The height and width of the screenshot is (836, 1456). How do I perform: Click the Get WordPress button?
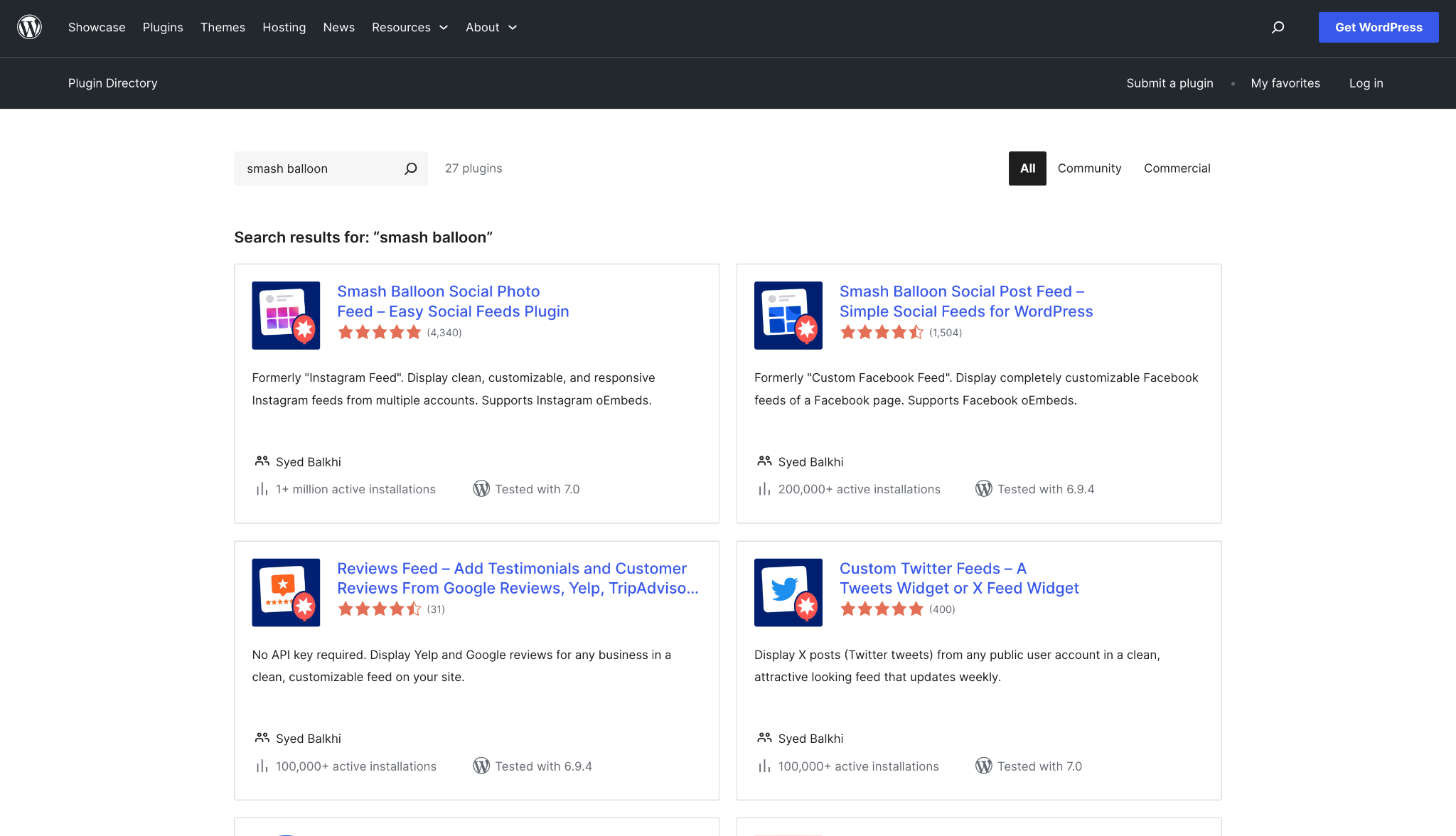coord(1379,27)
